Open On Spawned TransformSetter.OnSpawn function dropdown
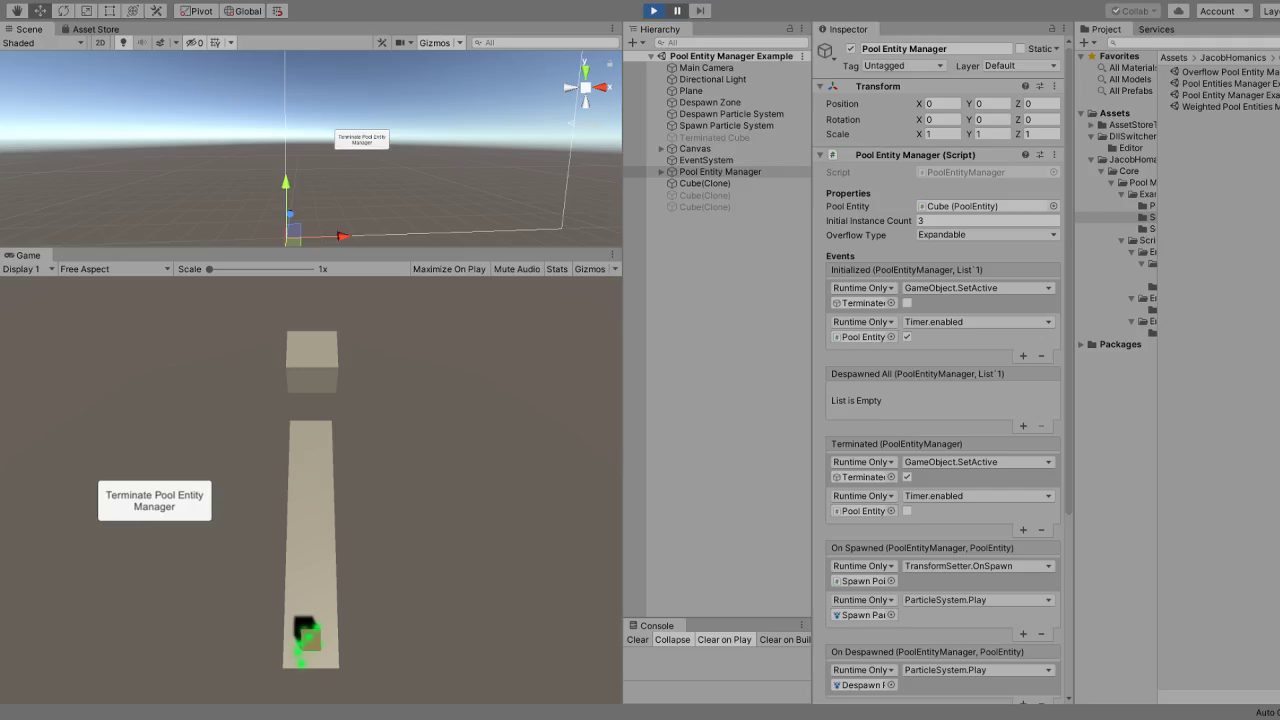 point(978,566)
